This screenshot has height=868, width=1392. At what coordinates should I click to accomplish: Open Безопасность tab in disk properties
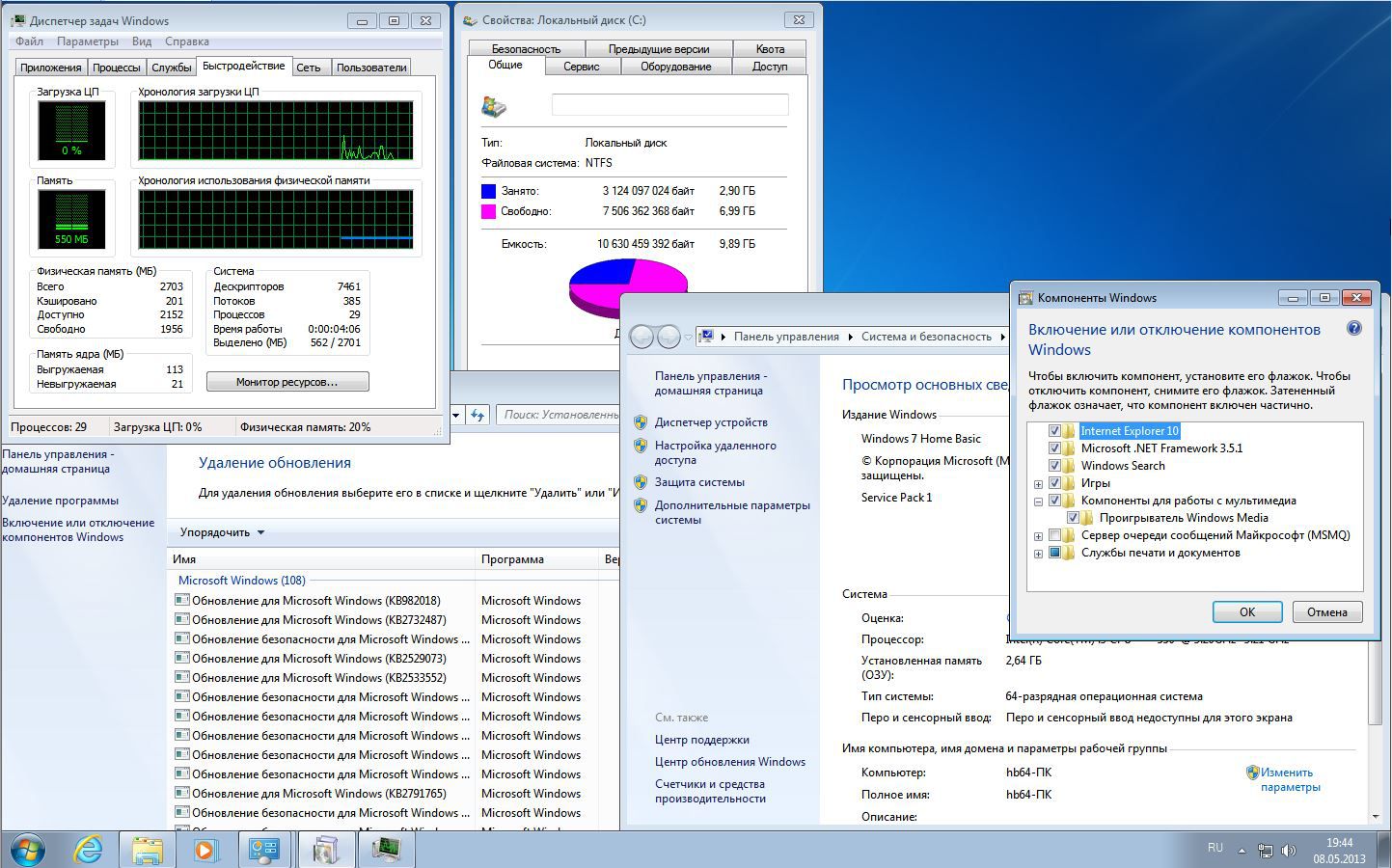(526, 48)
